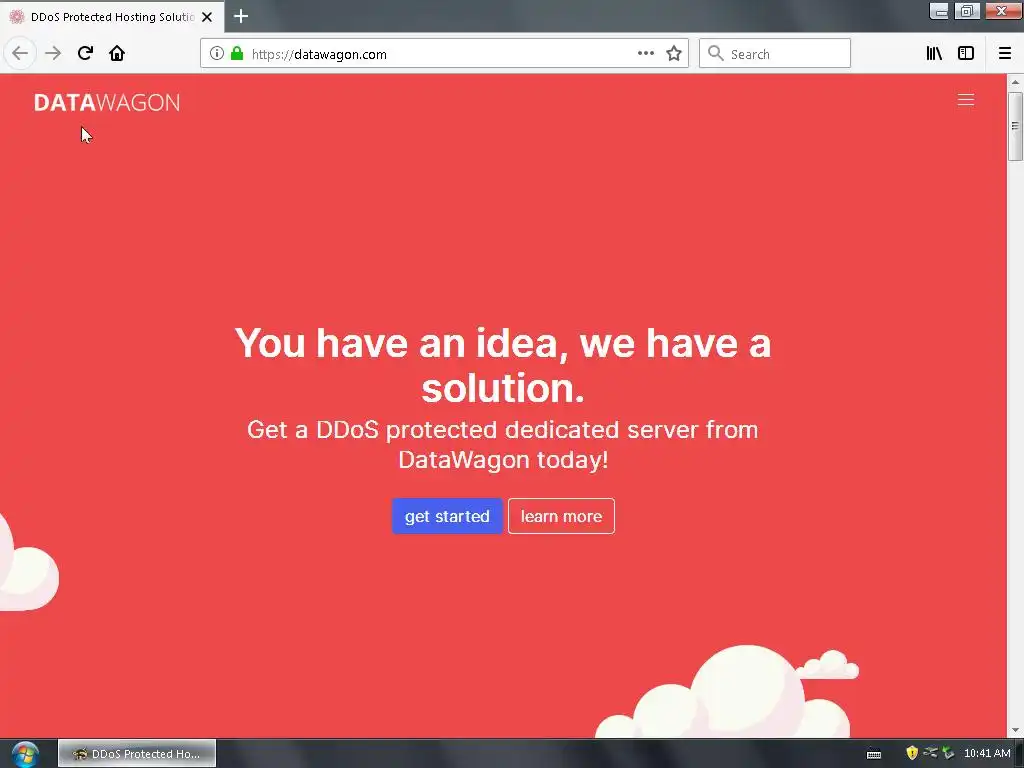Open the browser home page icon

[117, 54]
